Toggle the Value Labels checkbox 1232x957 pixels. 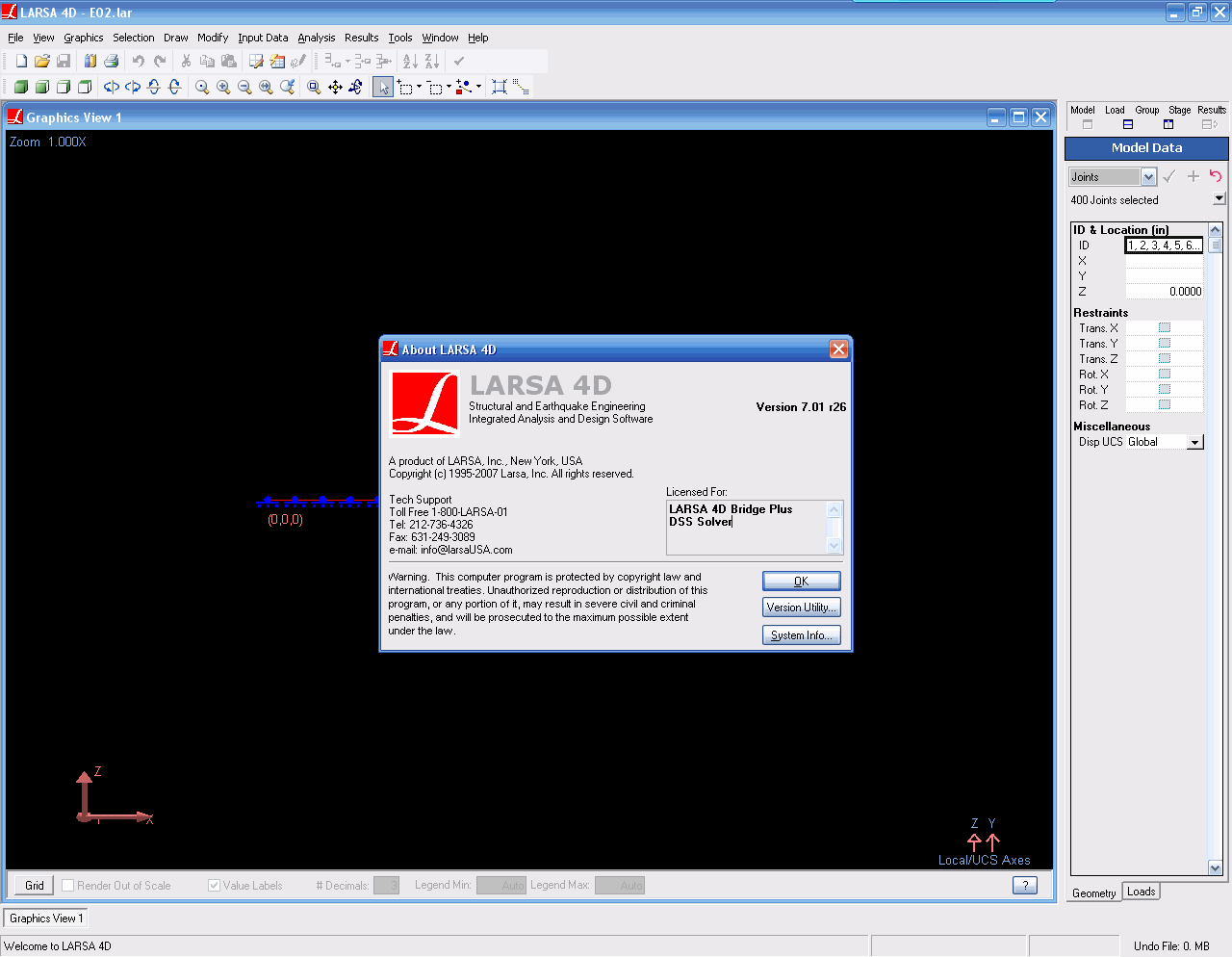(x=215, y=885)
